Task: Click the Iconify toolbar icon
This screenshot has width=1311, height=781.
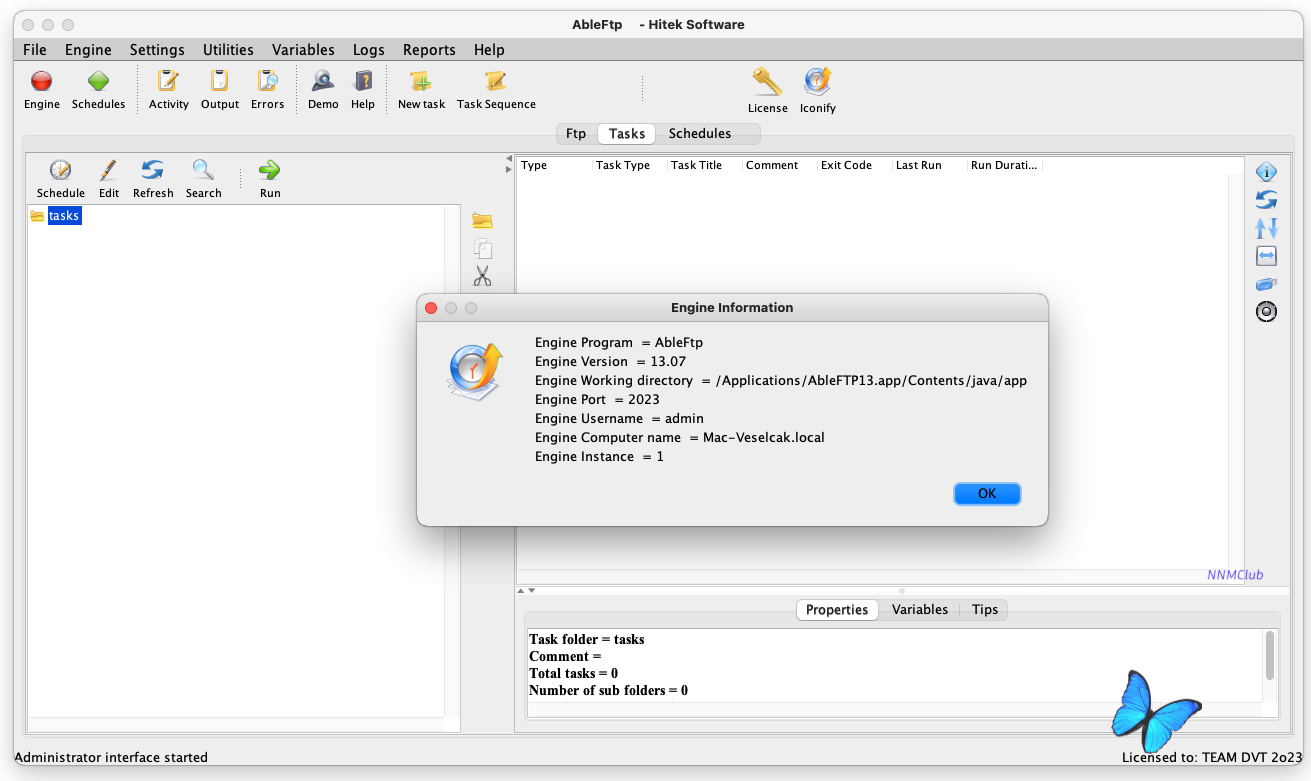Action: pyautogui.click(x=817, y=82)
